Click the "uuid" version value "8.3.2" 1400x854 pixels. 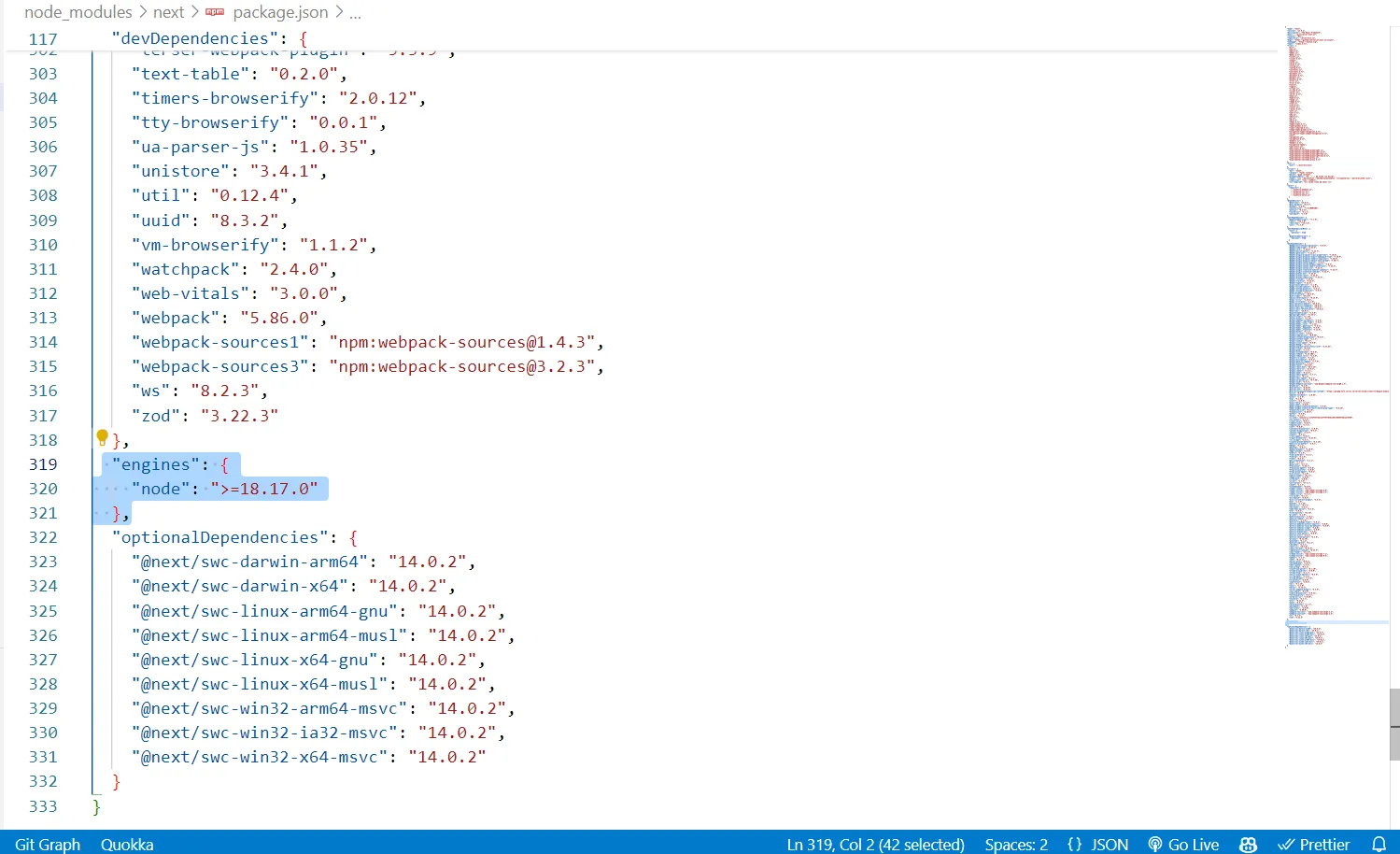(245, 221)
